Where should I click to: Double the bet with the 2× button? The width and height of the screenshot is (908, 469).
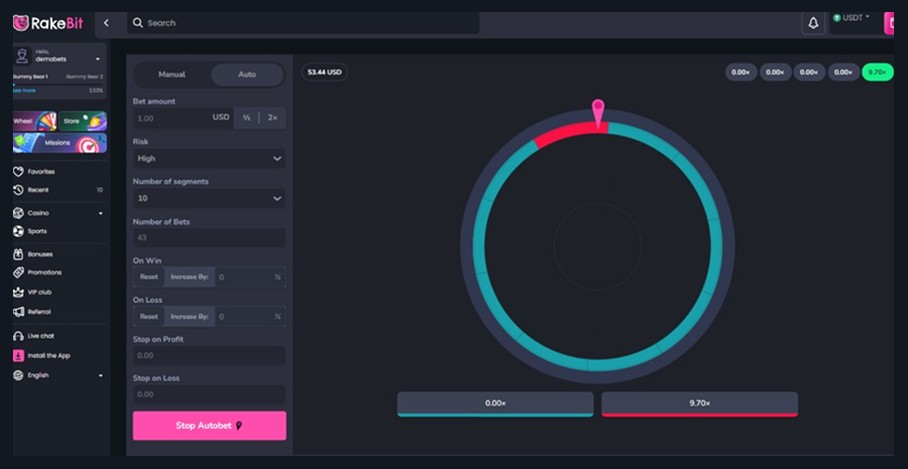(272, 118)
